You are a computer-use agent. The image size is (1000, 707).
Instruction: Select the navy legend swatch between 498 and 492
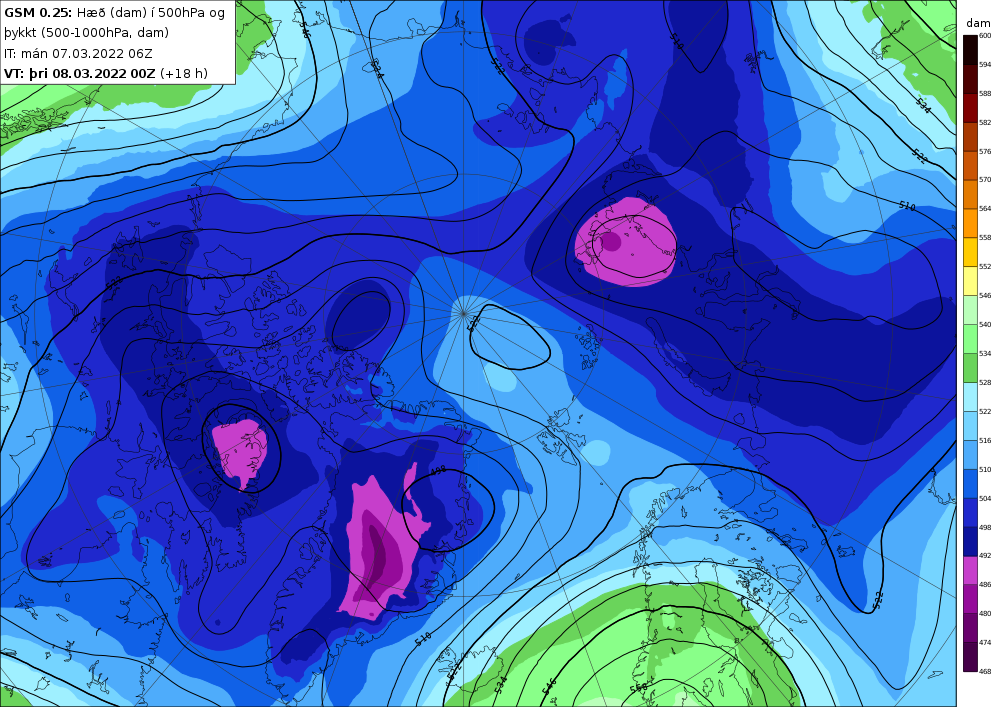pyautogui.click(x=970, y=542)
